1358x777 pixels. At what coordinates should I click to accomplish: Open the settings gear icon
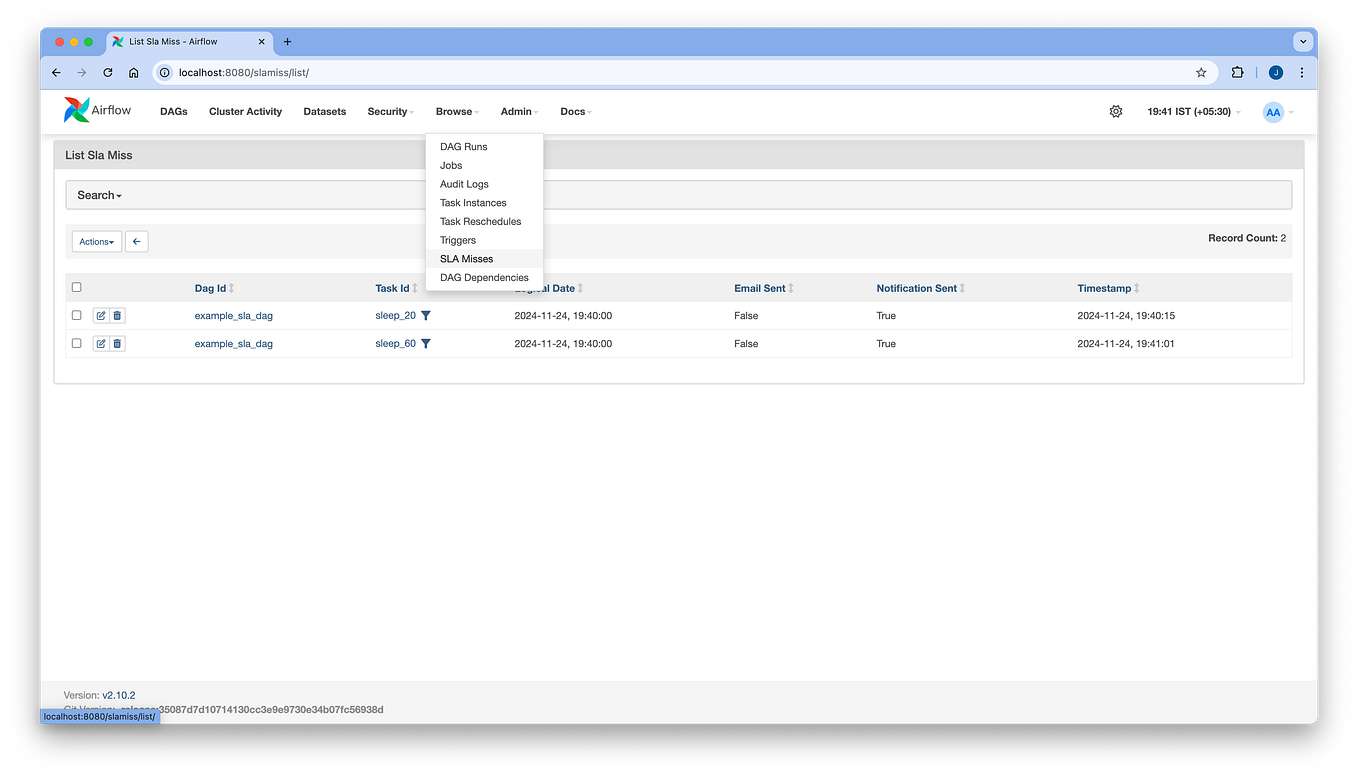(1116, 111)
